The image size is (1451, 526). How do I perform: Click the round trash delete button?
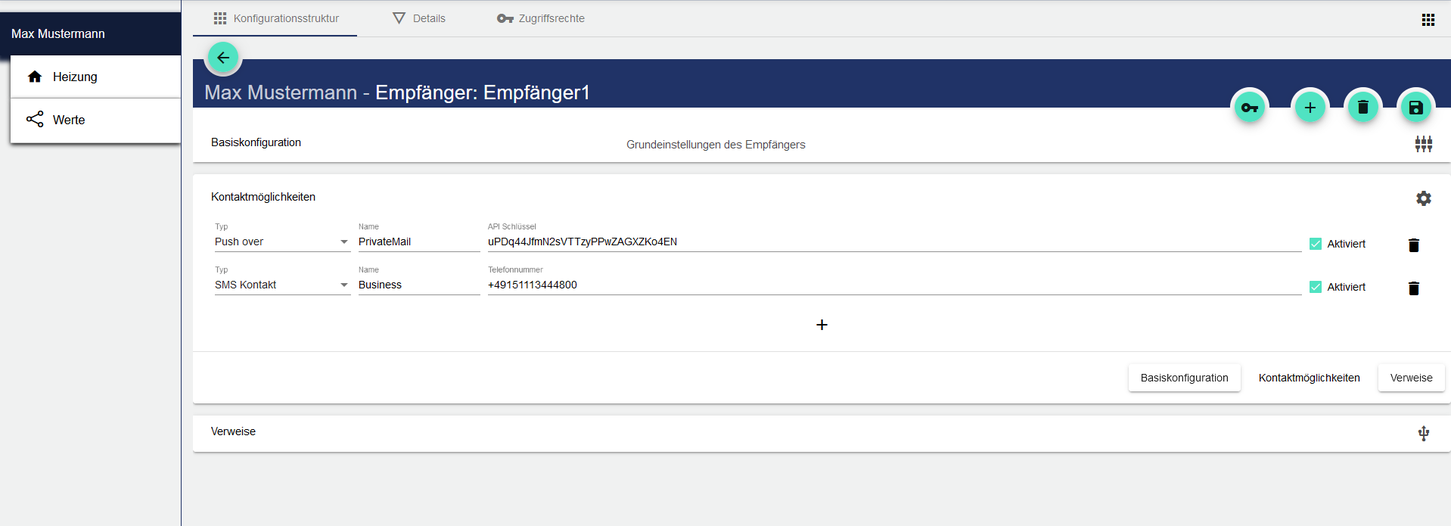pyautogui.click(x=1362, y=108)
